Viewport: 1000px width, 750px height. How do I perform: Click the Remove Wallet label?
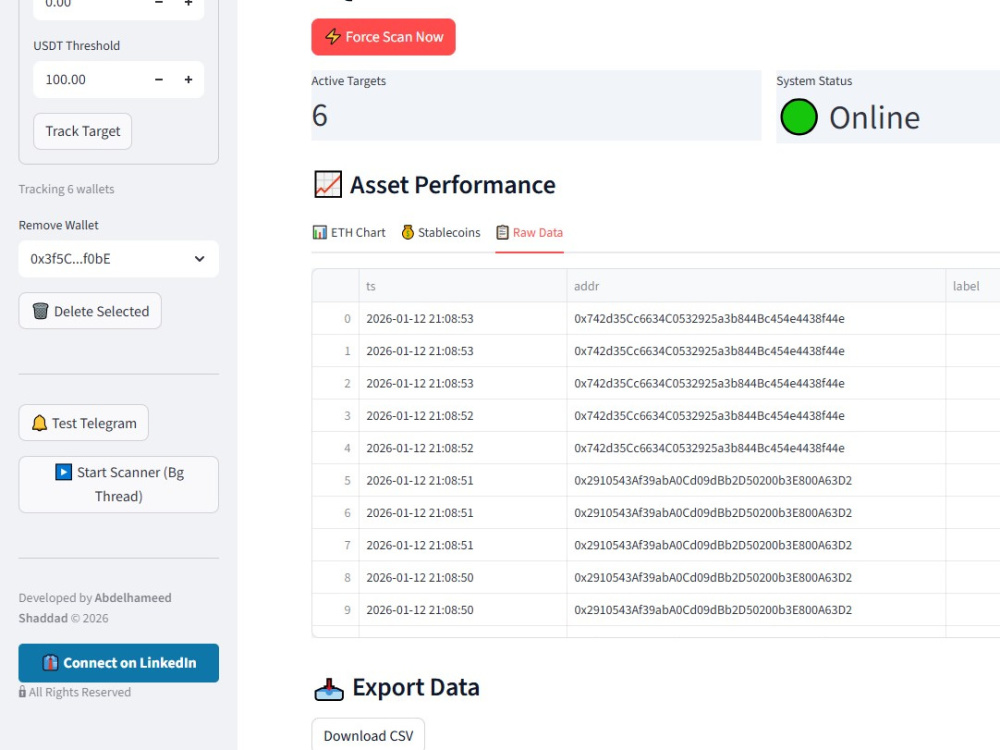[59, 225]
